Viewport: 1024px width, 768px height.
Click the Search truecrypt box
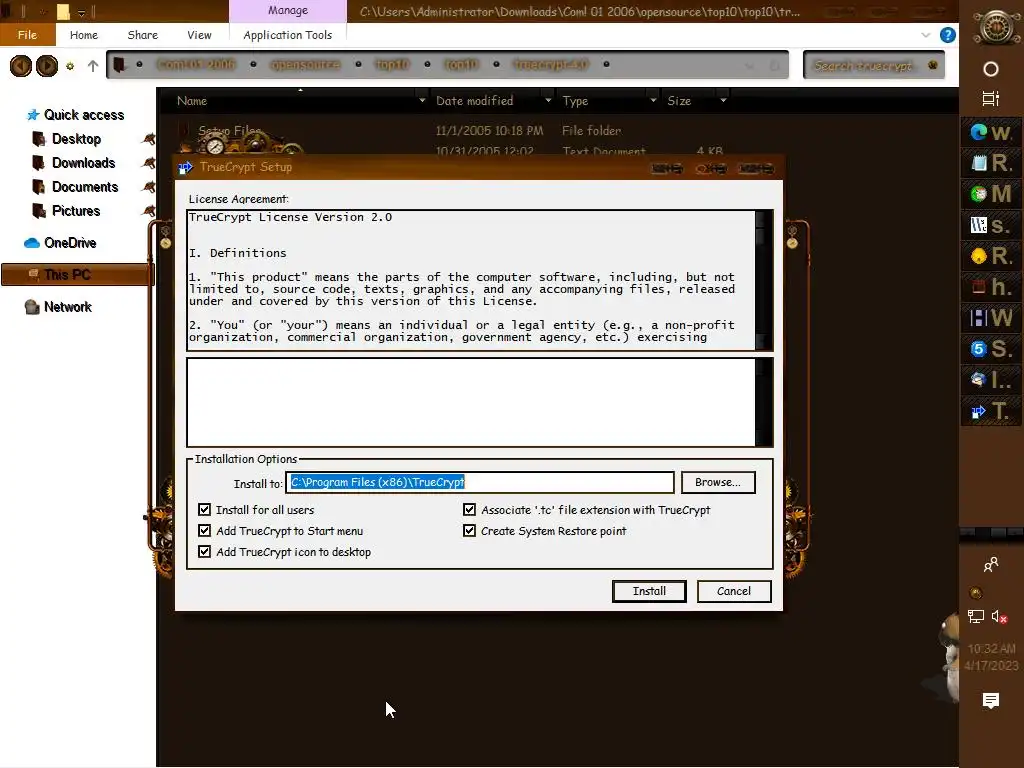[874, 65]
